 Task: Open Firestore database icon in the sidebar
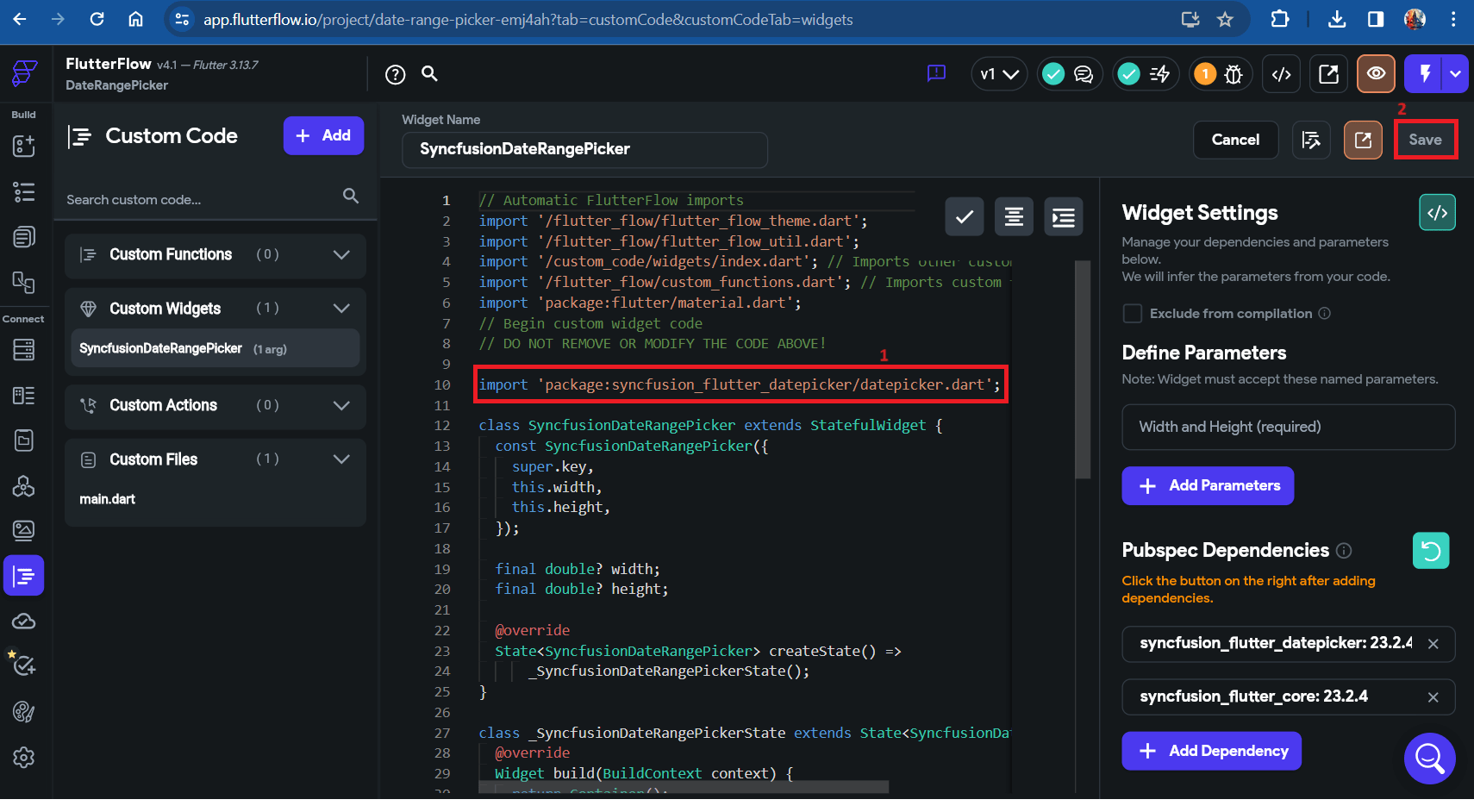(x=24, y=349)
